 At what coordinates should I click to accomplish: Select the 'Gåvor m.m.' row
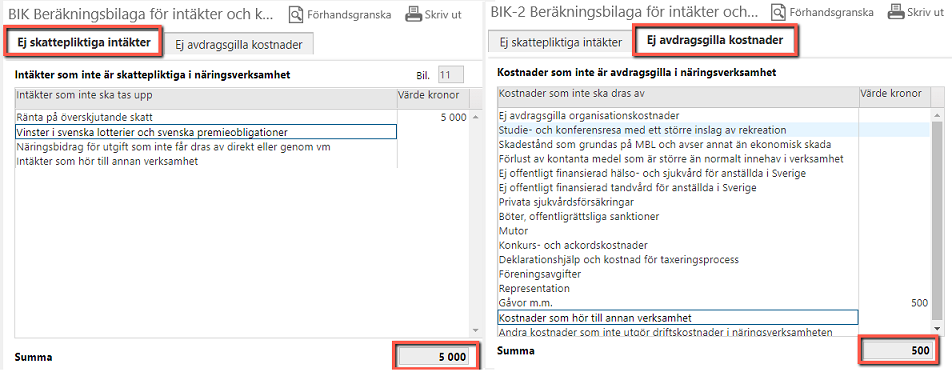coord(678,303)
